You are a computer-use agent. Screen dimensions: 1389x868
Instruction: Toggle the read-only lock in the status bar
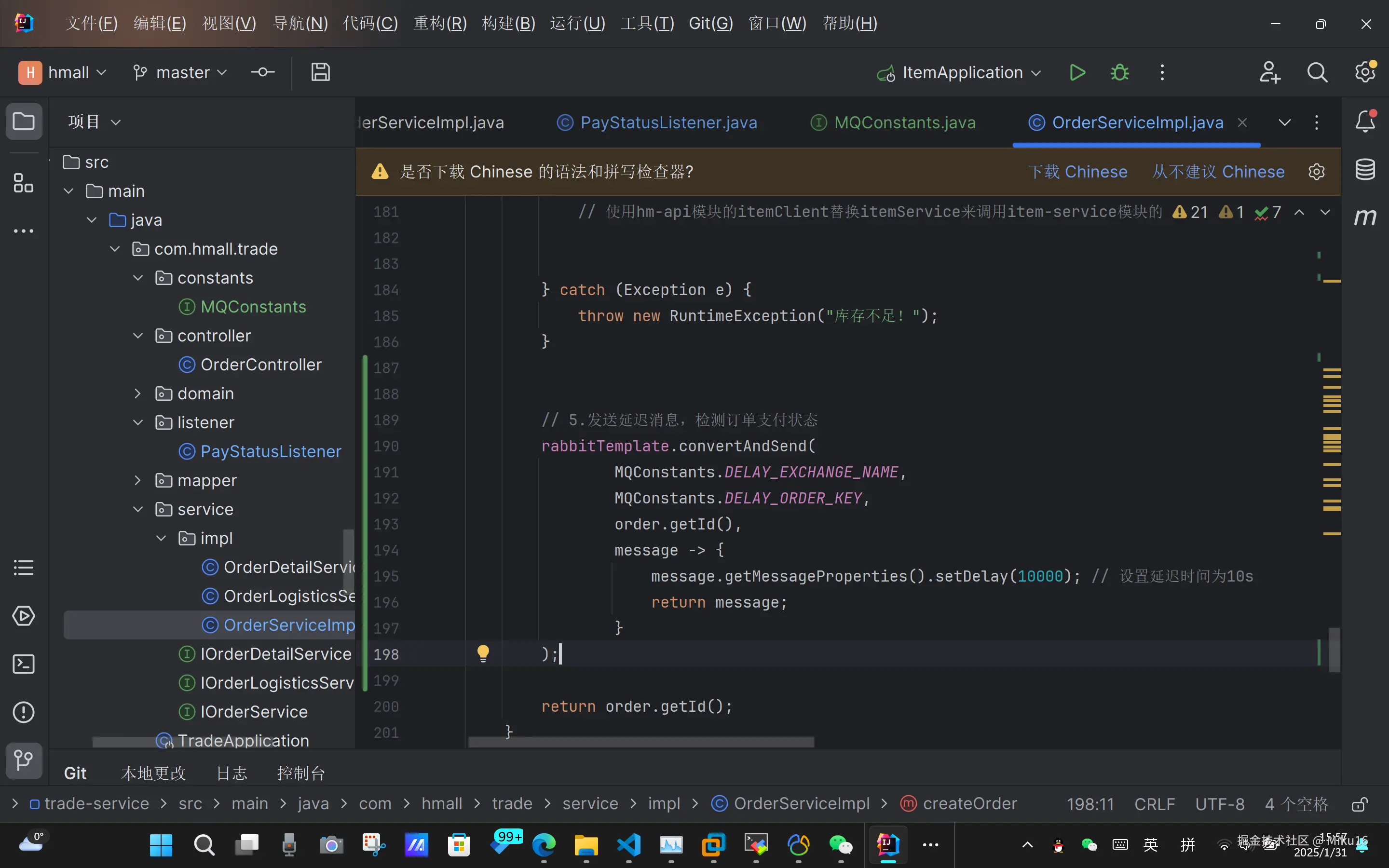pyautogui.click(x=1359, y=804)
